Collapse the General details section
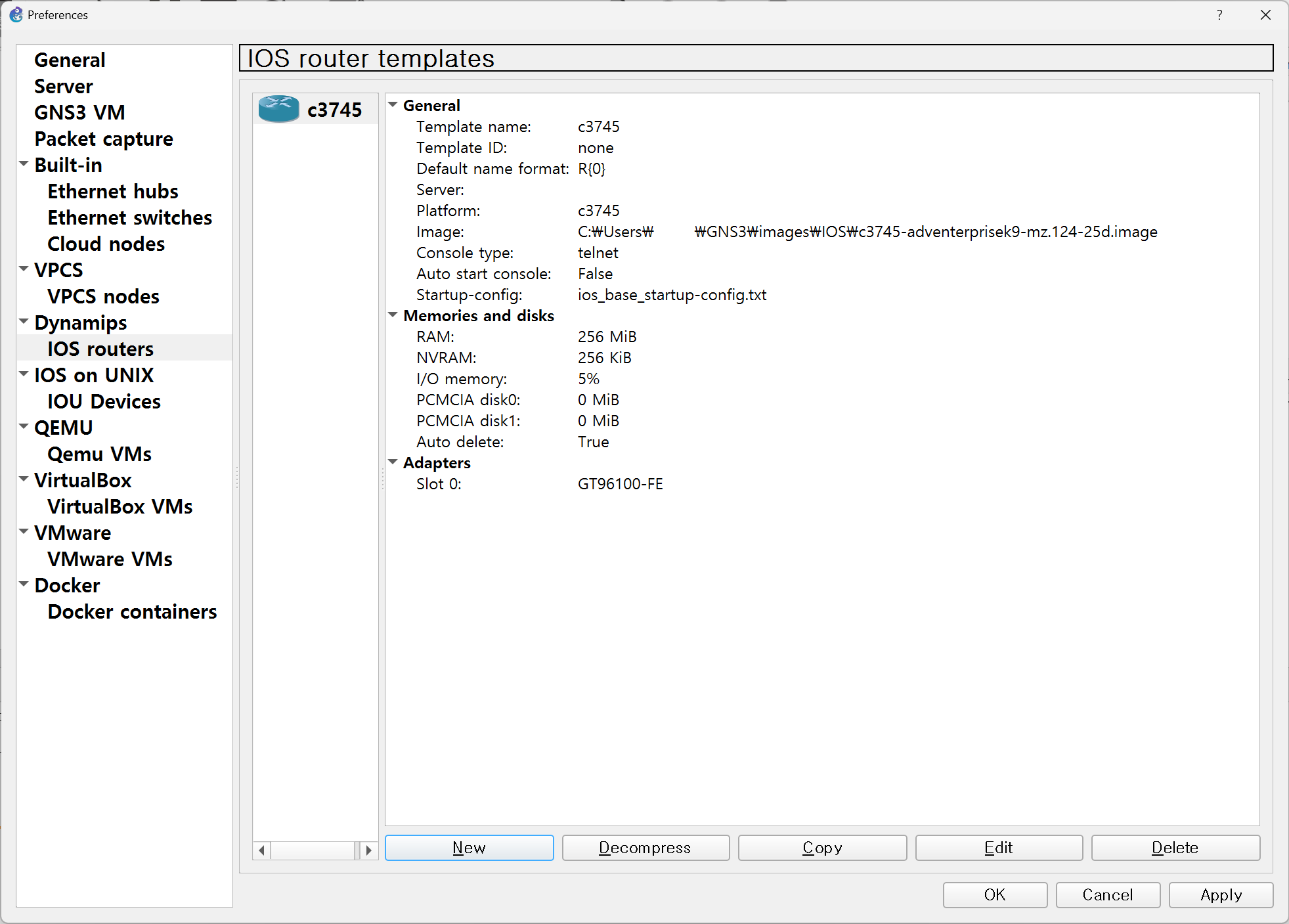The width and height of the screenshot is (1289, 924). tap(393, 105)
